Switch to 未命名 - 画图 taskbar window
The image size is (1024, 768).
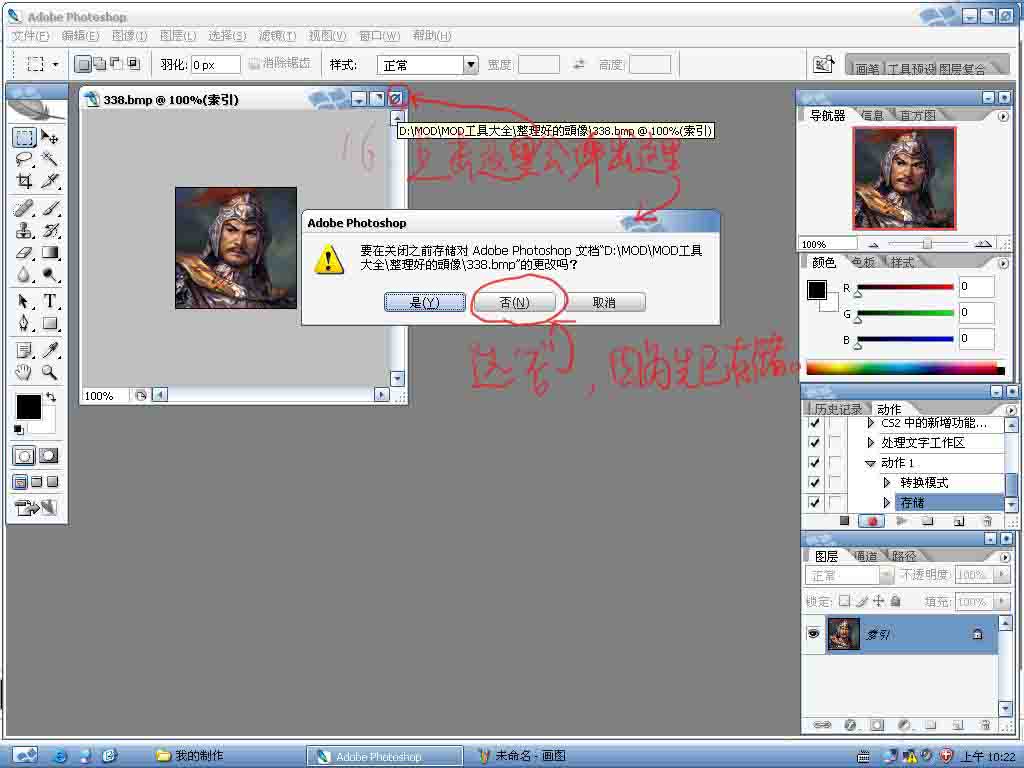(522, 756)
